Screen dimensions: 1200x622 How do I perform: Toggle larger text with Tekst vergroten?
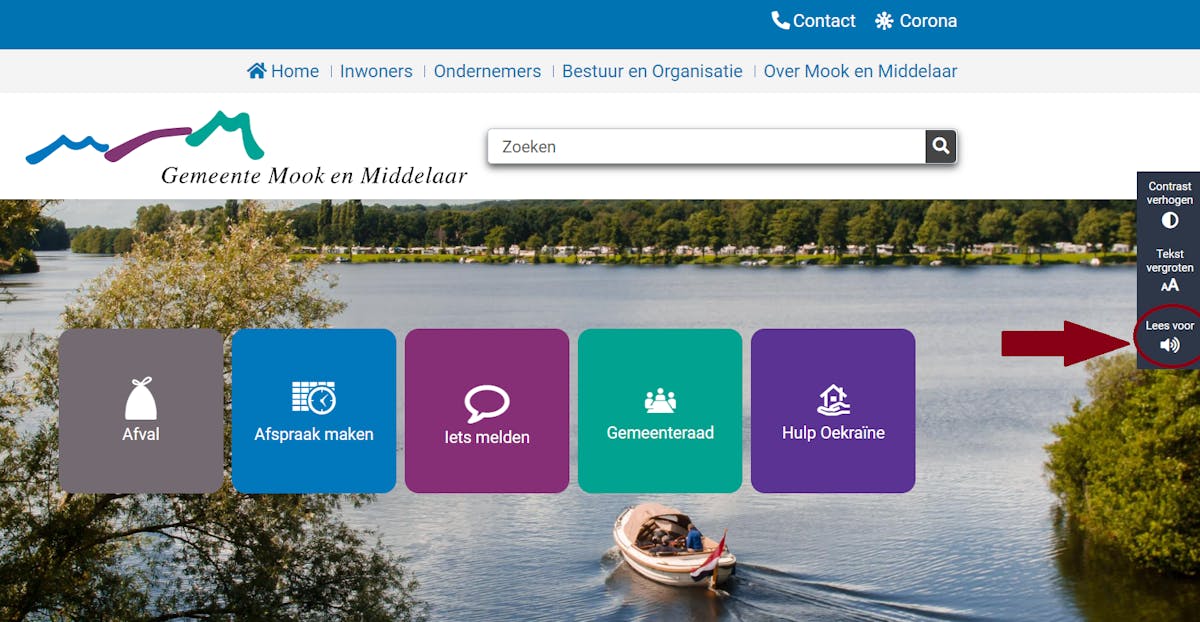[1169, 285]
